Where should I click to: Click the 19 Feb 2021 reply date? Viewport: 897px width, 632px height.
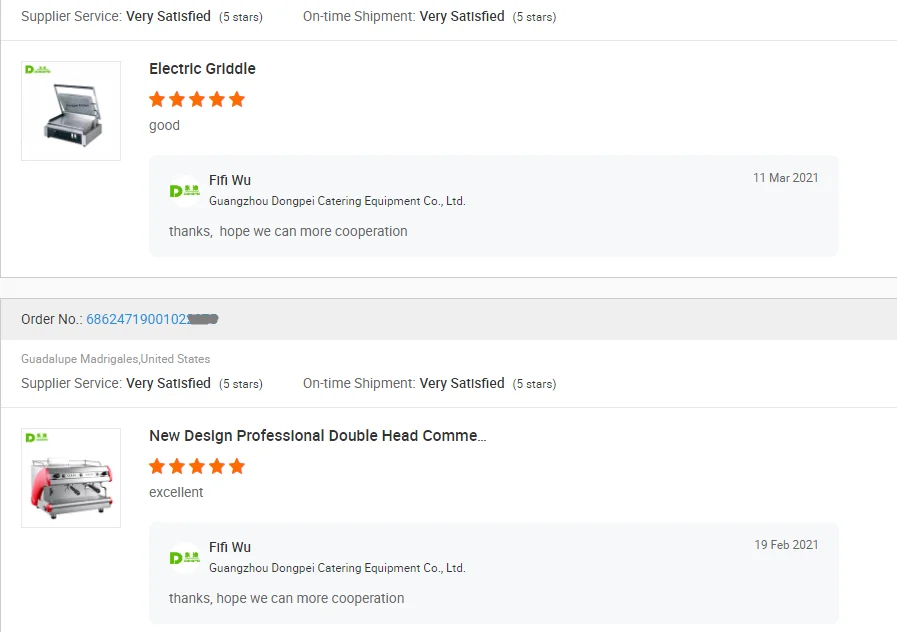click(x=786, y=545)
